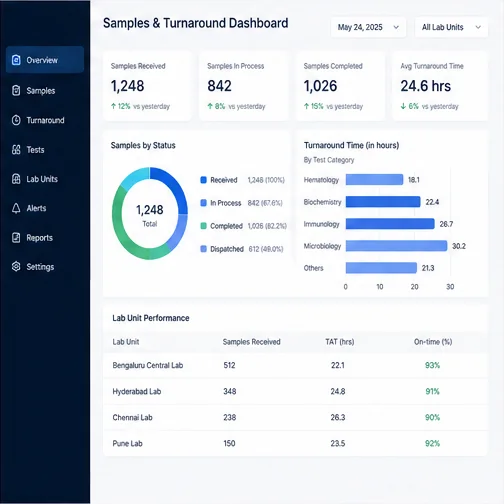The width and height of the screenshot is (504, 504).
Task: Click the 90% on-time value
Action: tap(432, 417)
